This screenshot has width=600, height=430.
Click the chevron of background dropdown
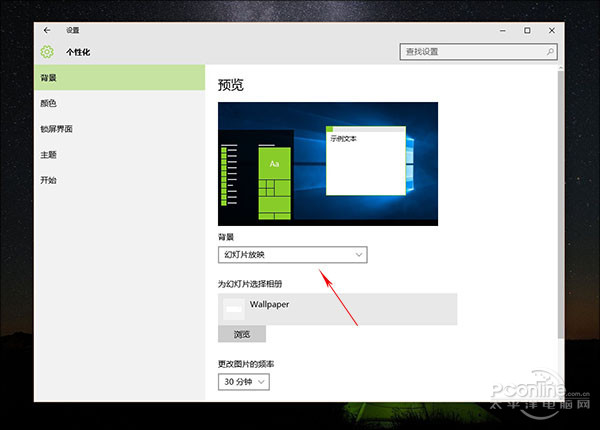click(x=359, y=255)
